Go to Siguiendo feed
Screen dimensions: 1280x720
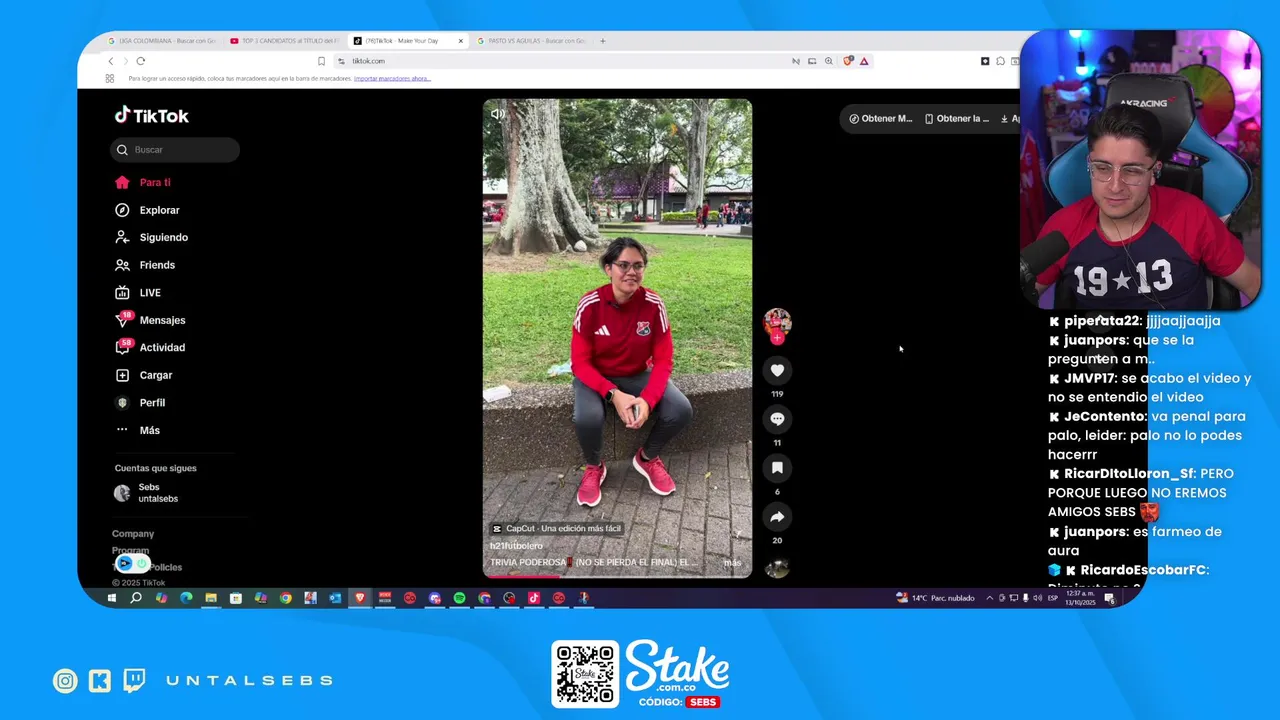(151, 237)
